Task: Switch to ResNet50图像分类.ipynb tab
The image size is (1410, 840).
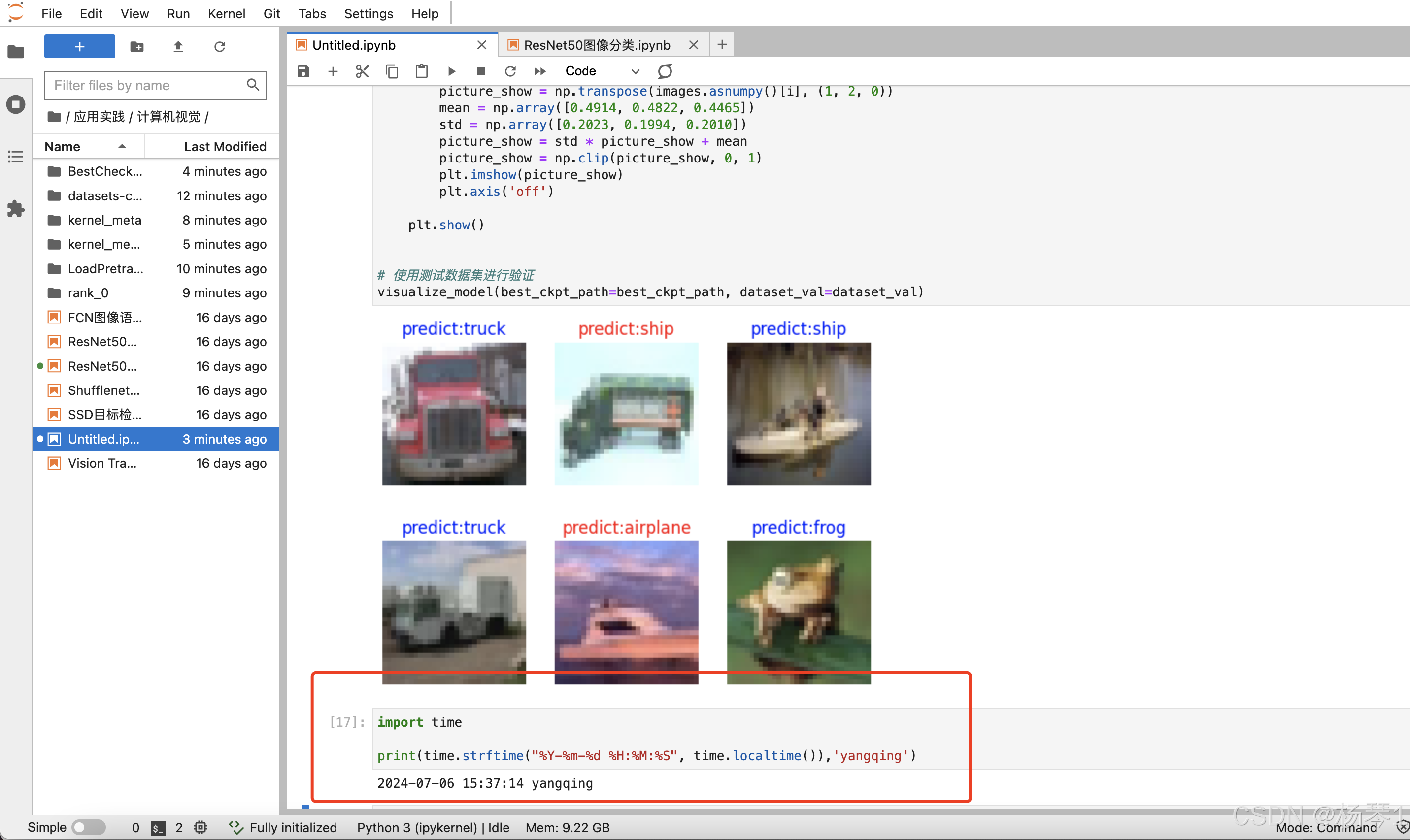Action: 596,45
